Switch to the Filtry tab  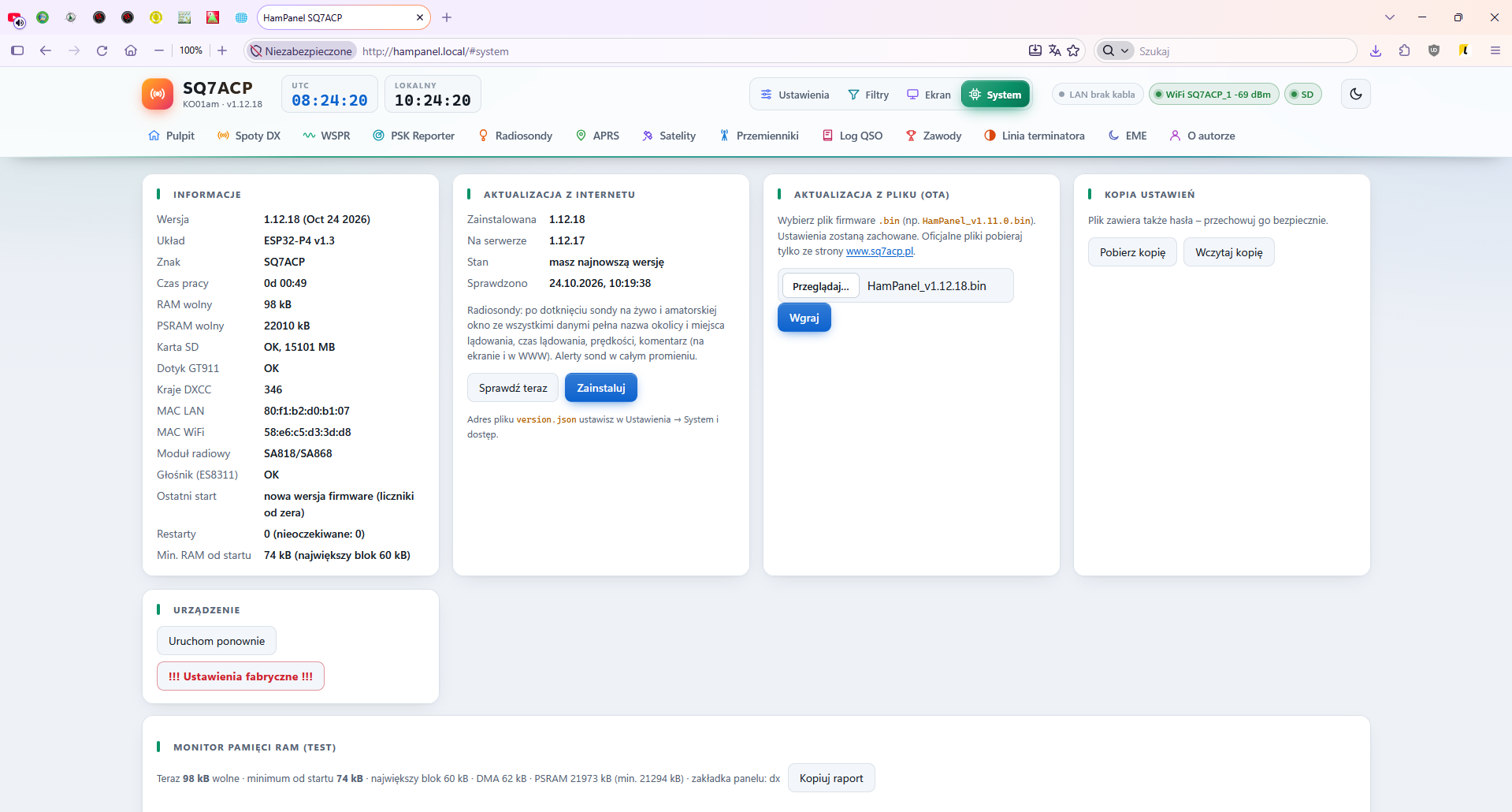click(x=868, y=95)
